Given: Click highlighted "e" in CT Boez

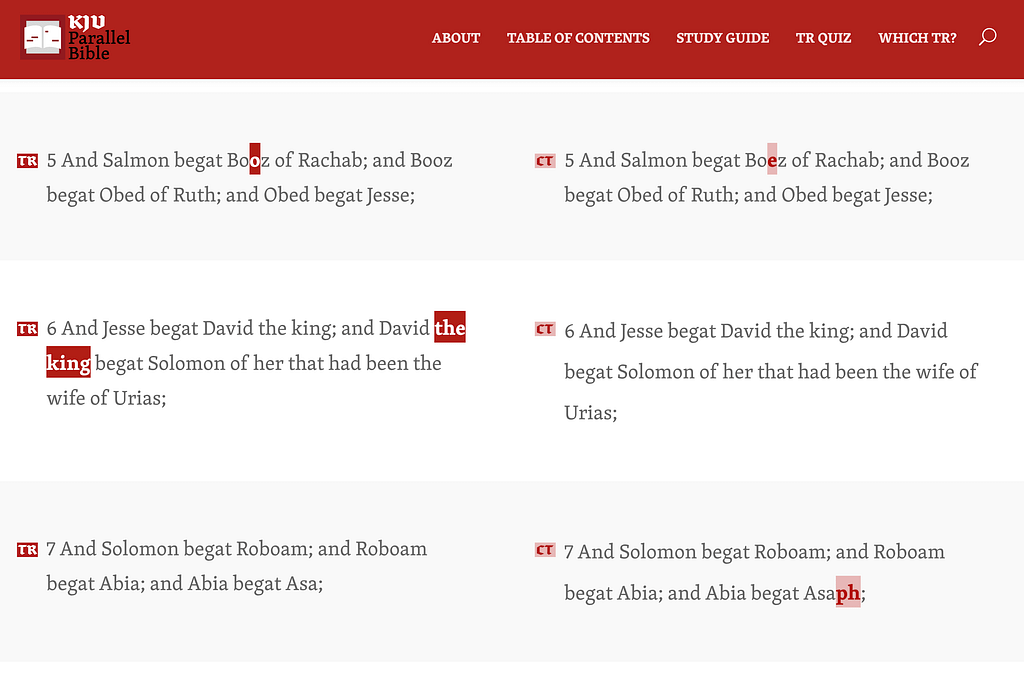Looking at the screenshot, I should pos(772,160).
